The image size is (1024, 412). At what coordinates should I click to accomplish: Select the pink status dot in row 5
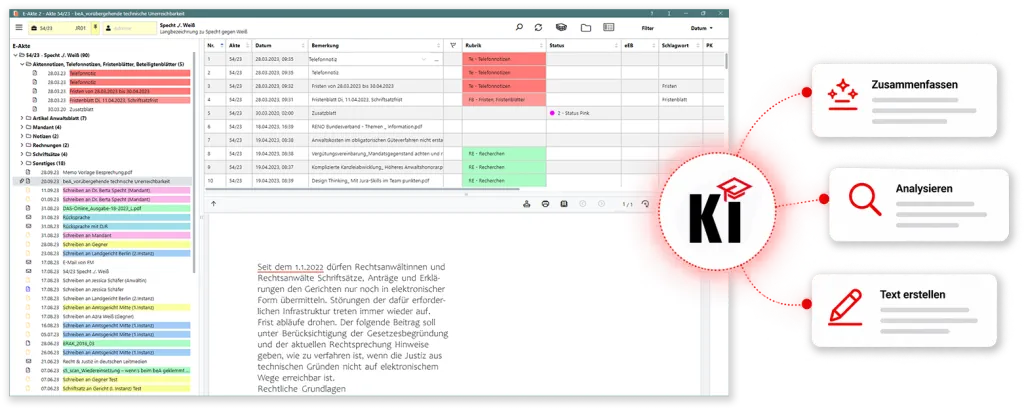(552, 113)
